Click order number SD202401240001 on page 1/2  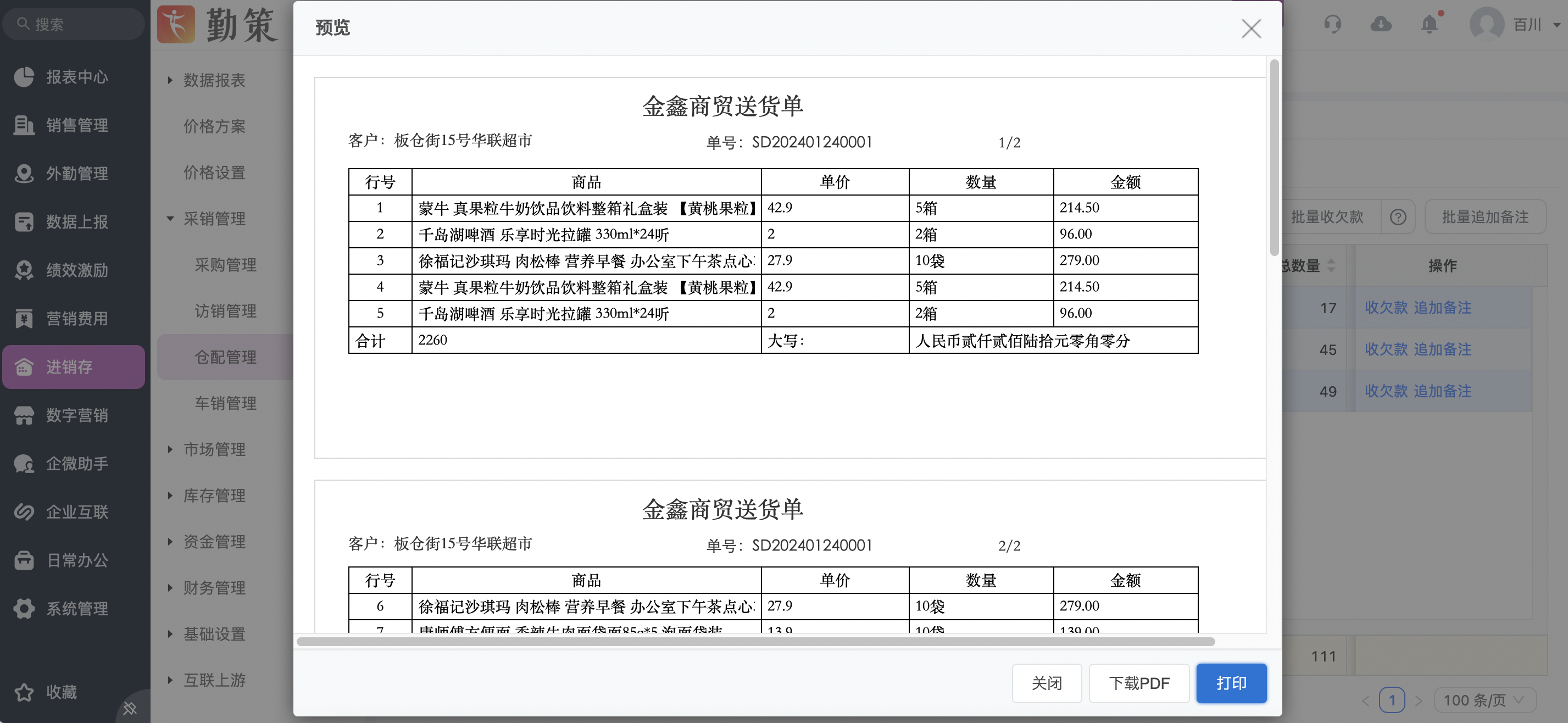click(811, 142)
